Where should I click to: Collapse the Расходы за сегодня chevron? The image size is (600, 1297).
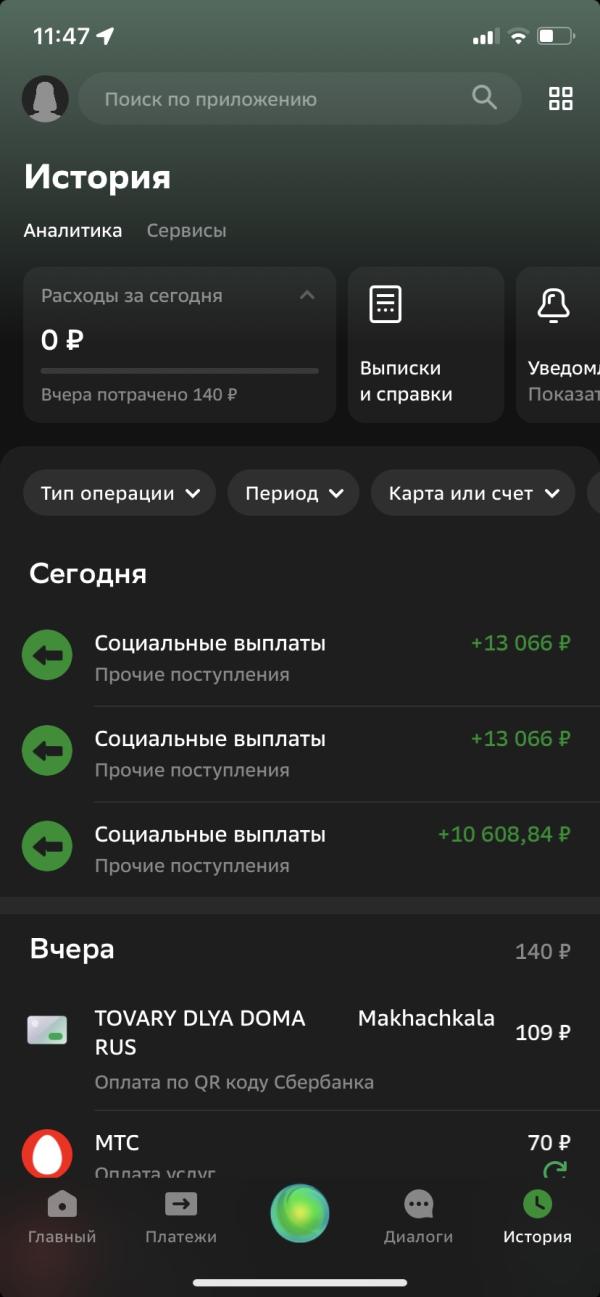coord(307,295)
